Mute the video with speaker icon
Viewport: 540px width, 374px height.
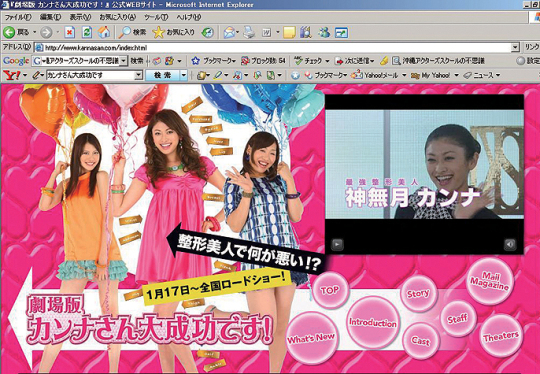pyautogui.click(x=510, y=245)
